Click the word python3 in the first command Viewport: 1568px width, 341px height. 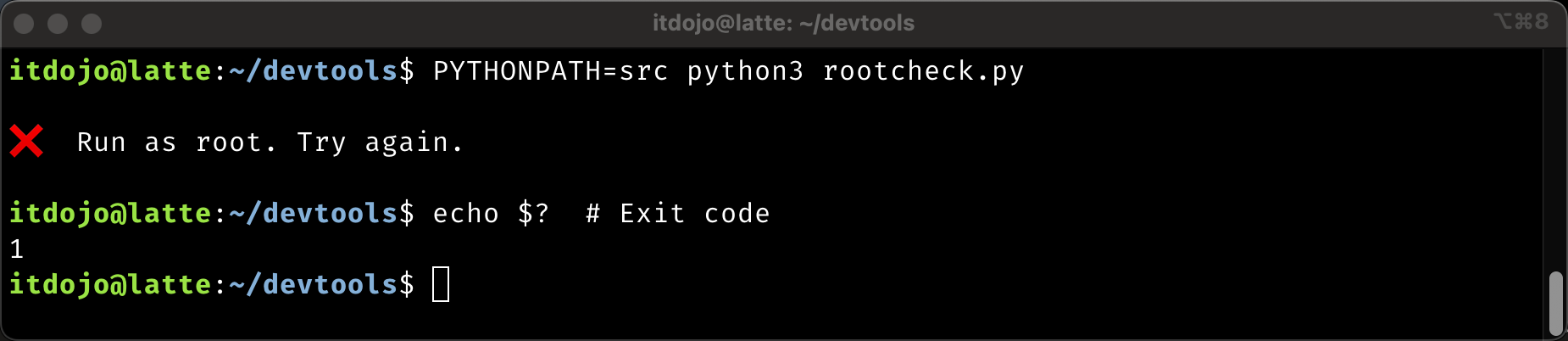[x=745, y=71]
